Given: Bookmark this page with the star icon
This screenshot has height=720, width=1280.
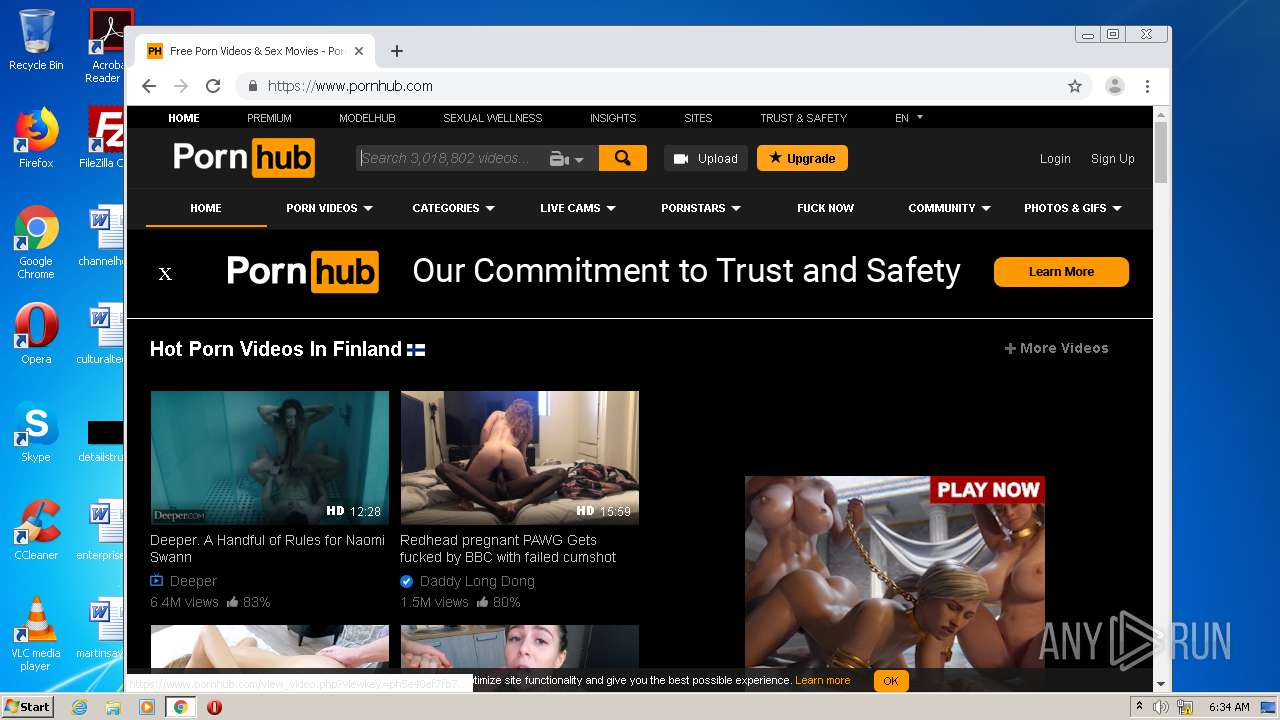Looking at the screenshot, I should [x=1075, y=86].
